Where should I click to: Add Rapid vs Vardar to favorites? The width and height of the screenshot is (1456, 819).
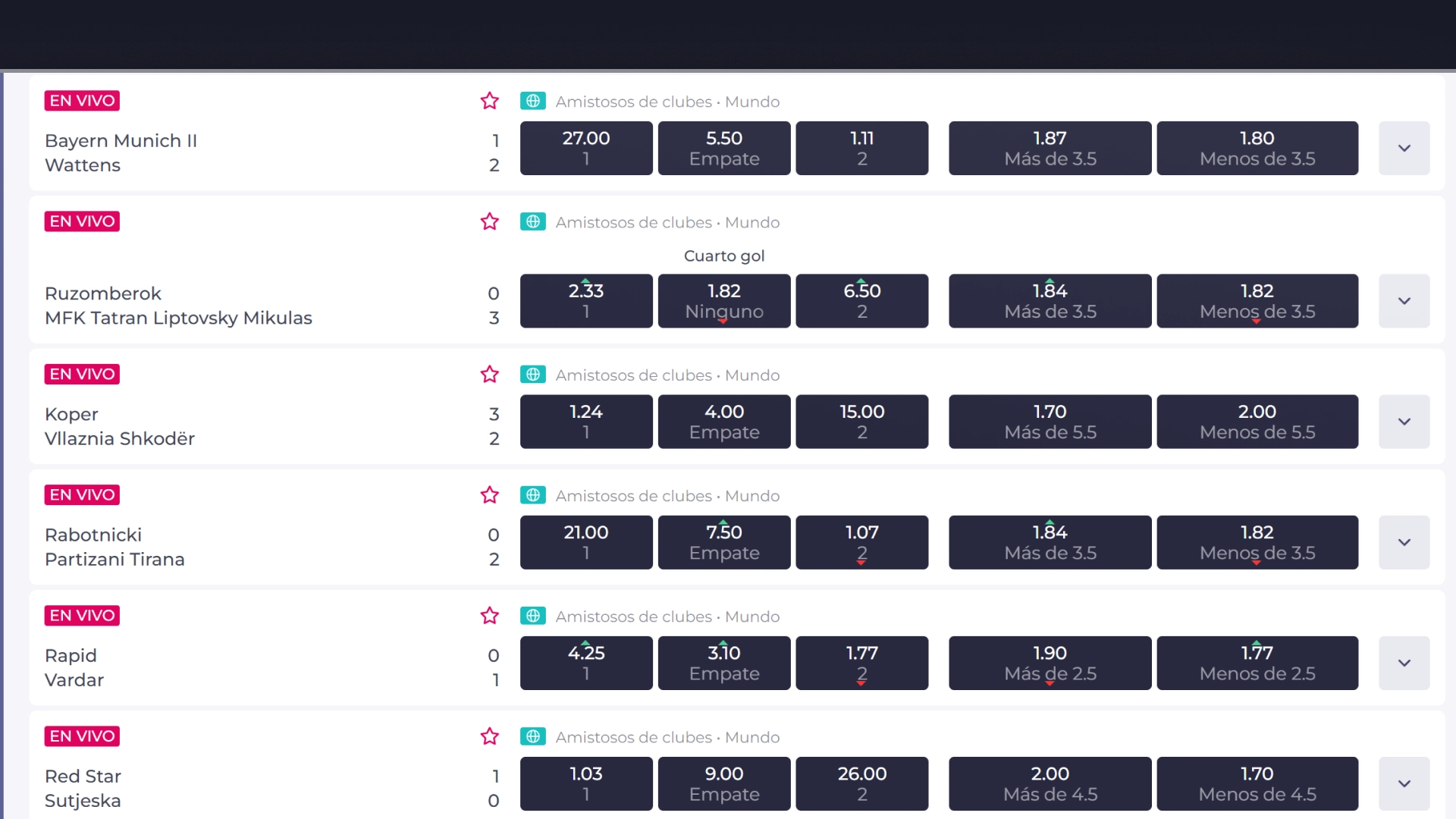(x=490, y=616)
